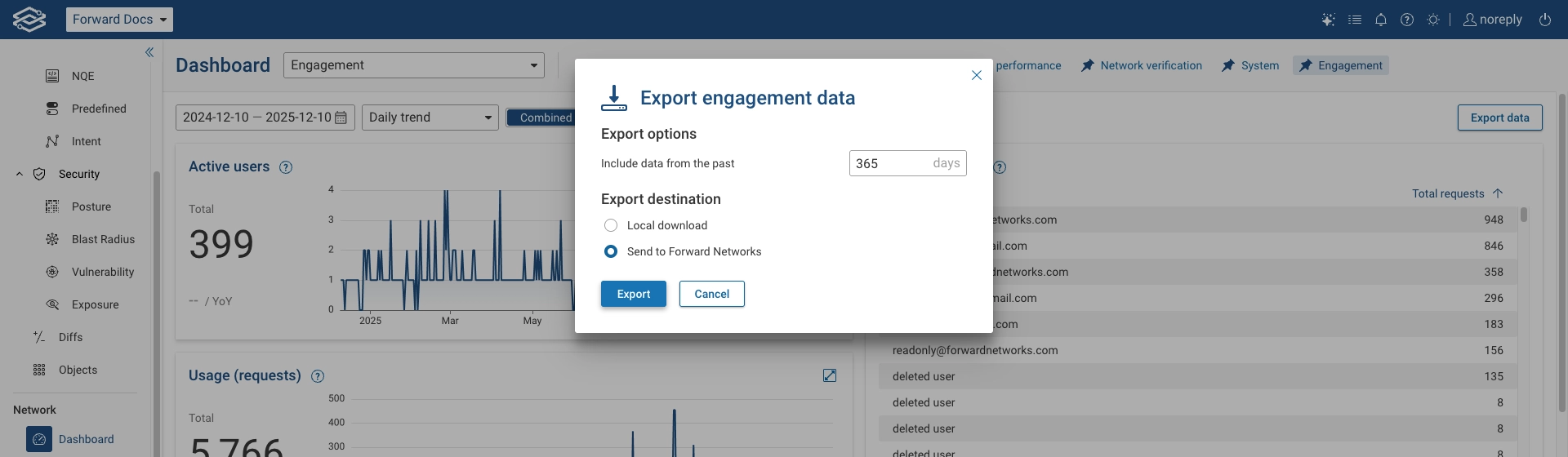Click the help icon behind dialog's right edge
The image size is (1568, 457).
coord(1000,167)
